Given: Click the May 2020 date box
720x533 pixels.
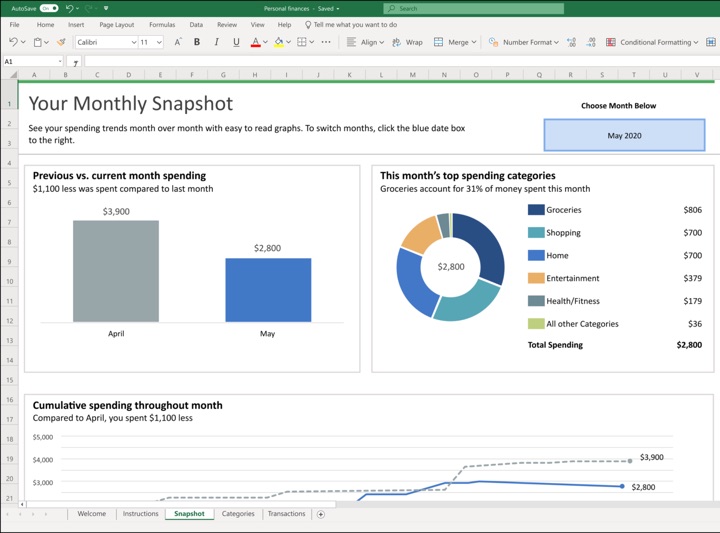Looking at the screenshot, I should (x=624, y=135).
